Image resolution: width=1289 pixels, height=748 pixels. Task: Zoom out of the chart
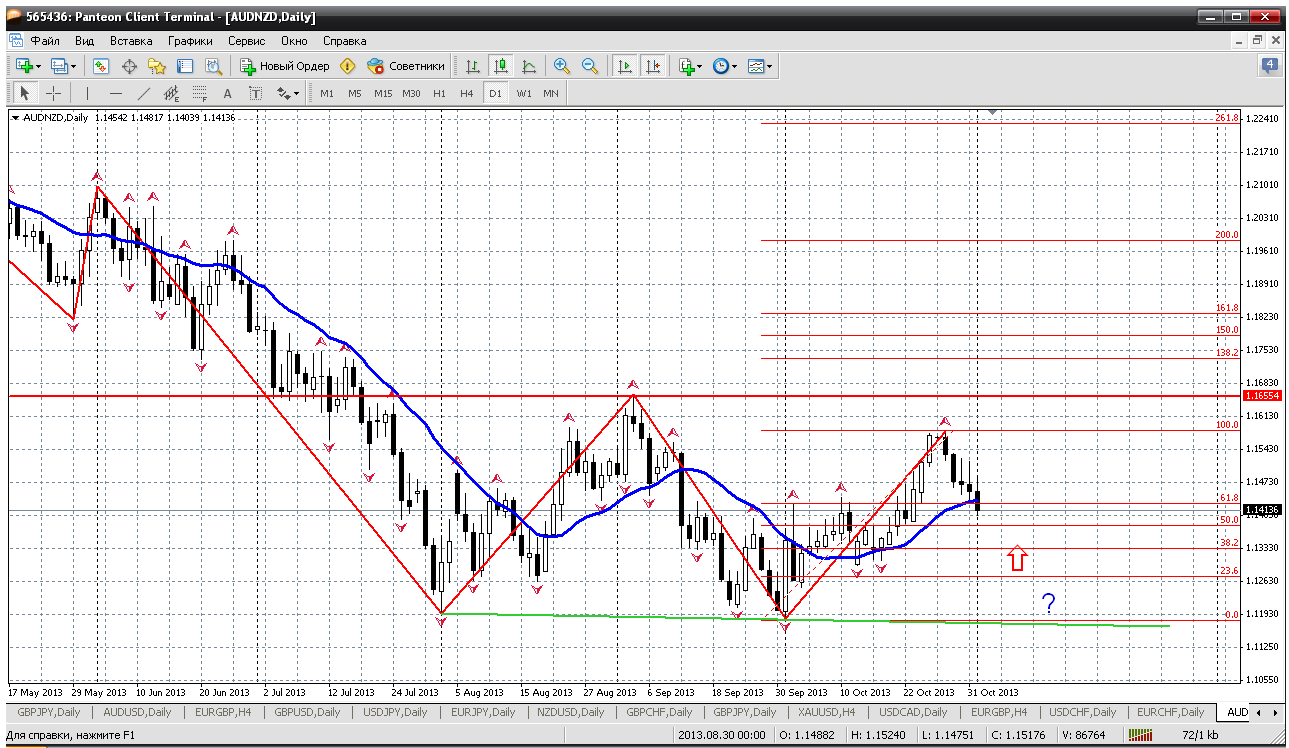(590, 66)
